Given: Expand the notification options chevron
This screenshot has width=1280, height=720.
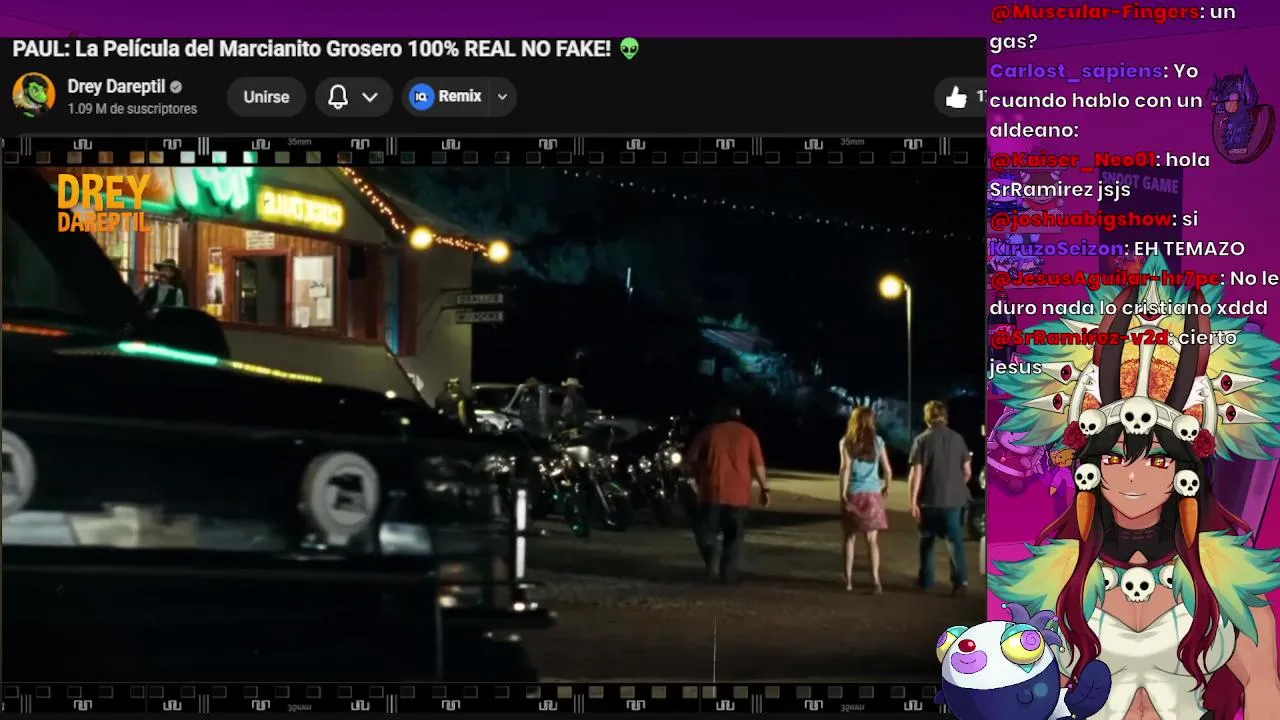Looking at the screenshot, I should pos(370,97).
